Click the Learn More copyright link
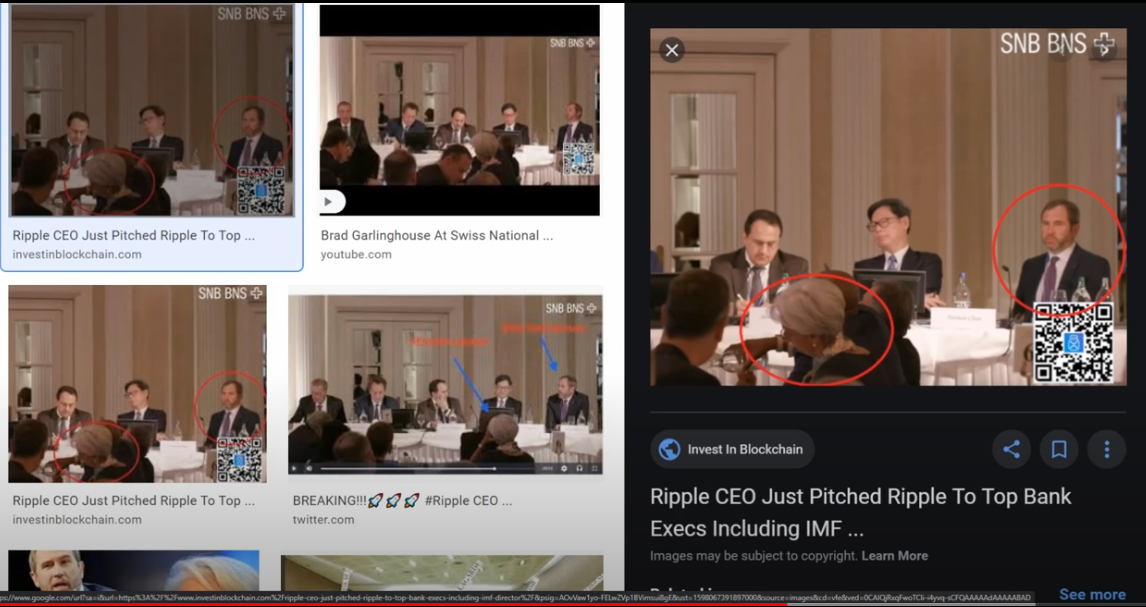 click(x=895, y=556)
